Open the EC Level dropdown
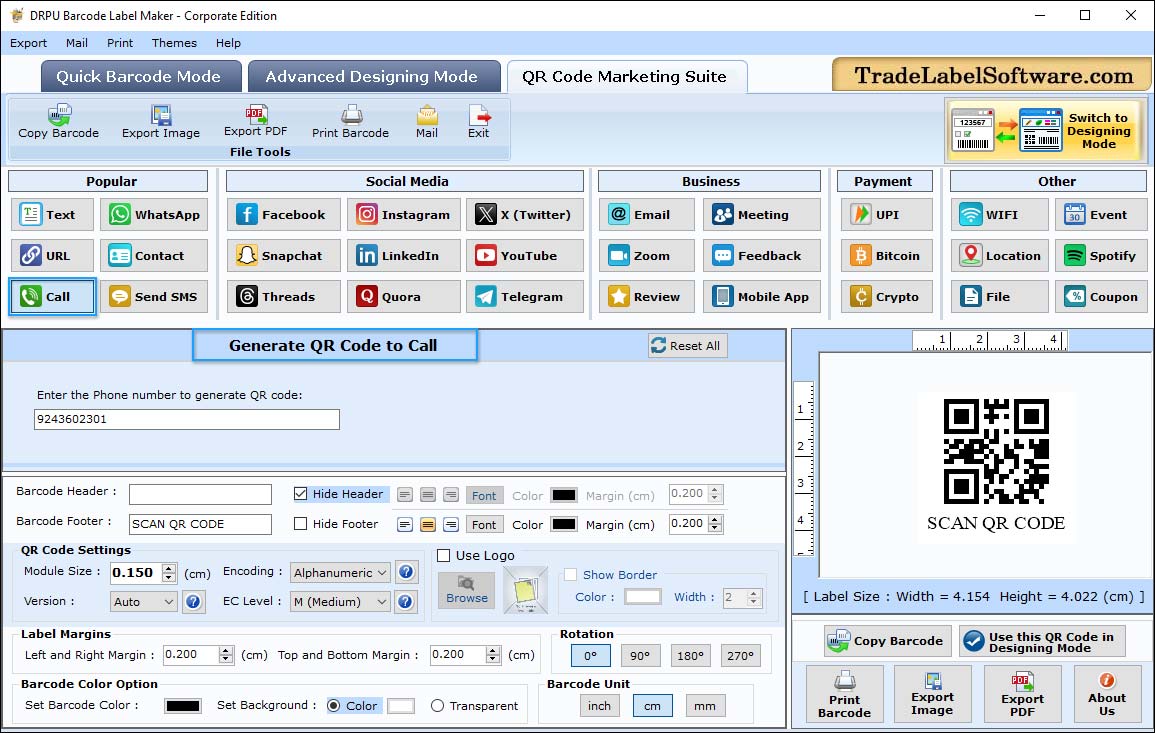Viewport: 1155px width, 733px height. pos(340,602)
